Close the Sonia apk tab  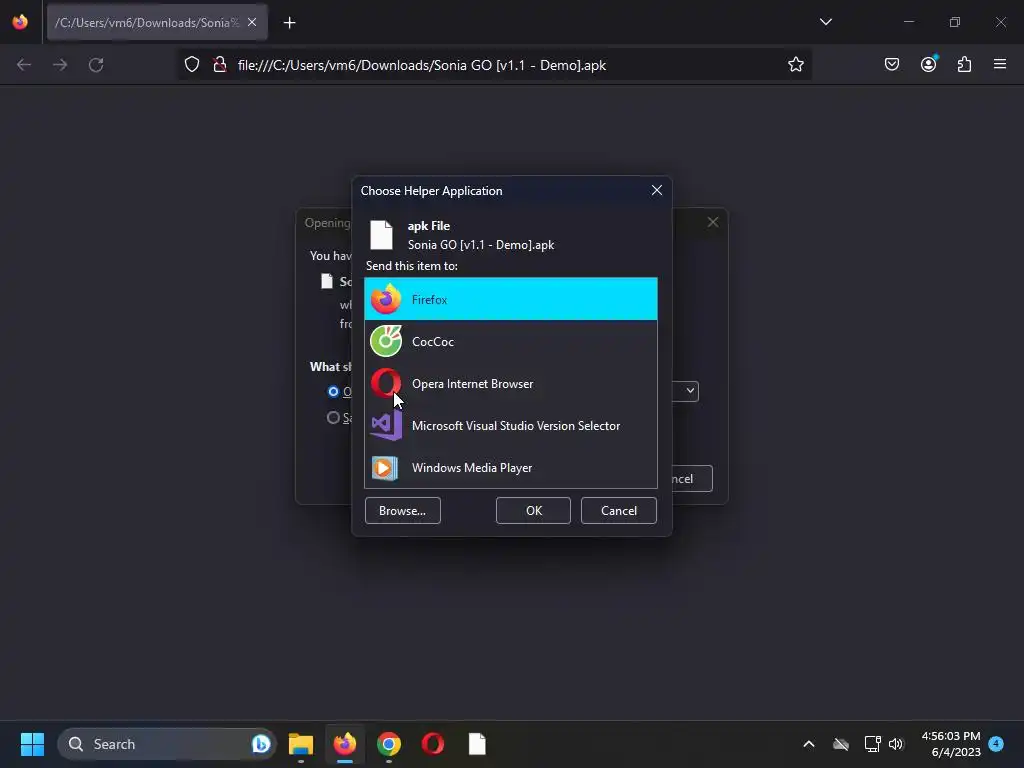(x=252, y=22)
